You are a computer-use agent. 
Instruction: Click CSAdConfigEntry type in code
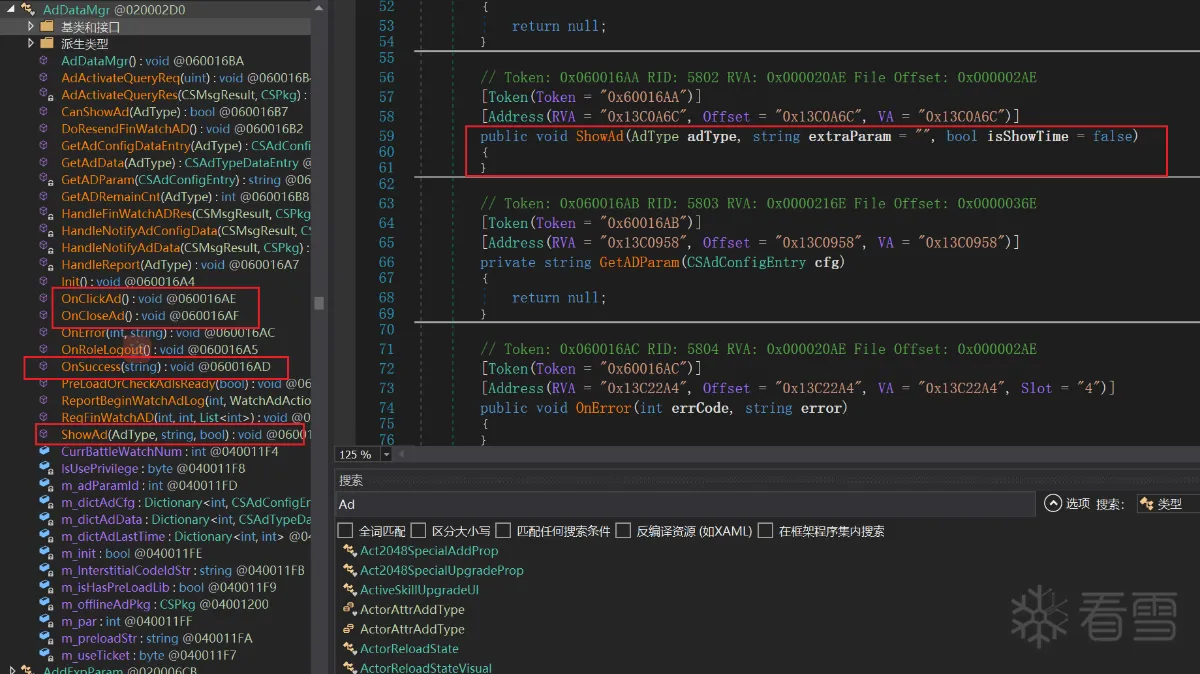click(x=749, y=262)
